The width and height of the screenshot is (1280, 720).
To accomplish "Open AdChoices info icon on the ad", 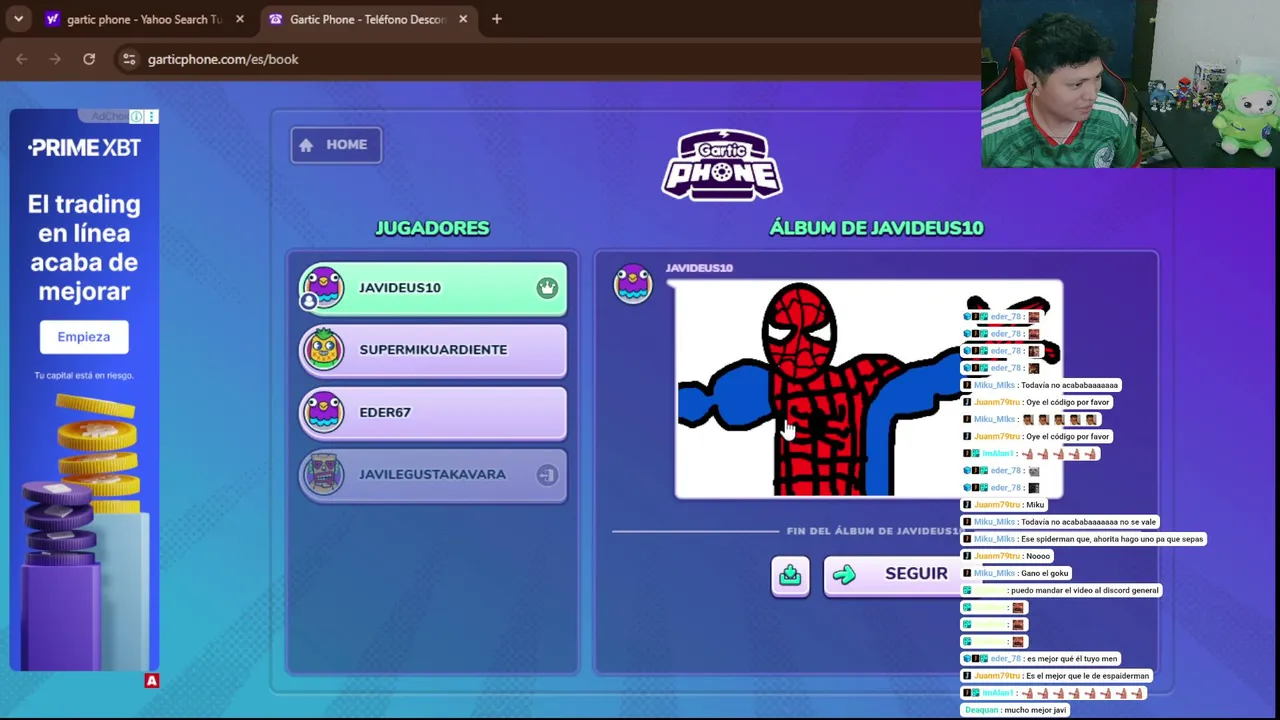I will point(137,117).
